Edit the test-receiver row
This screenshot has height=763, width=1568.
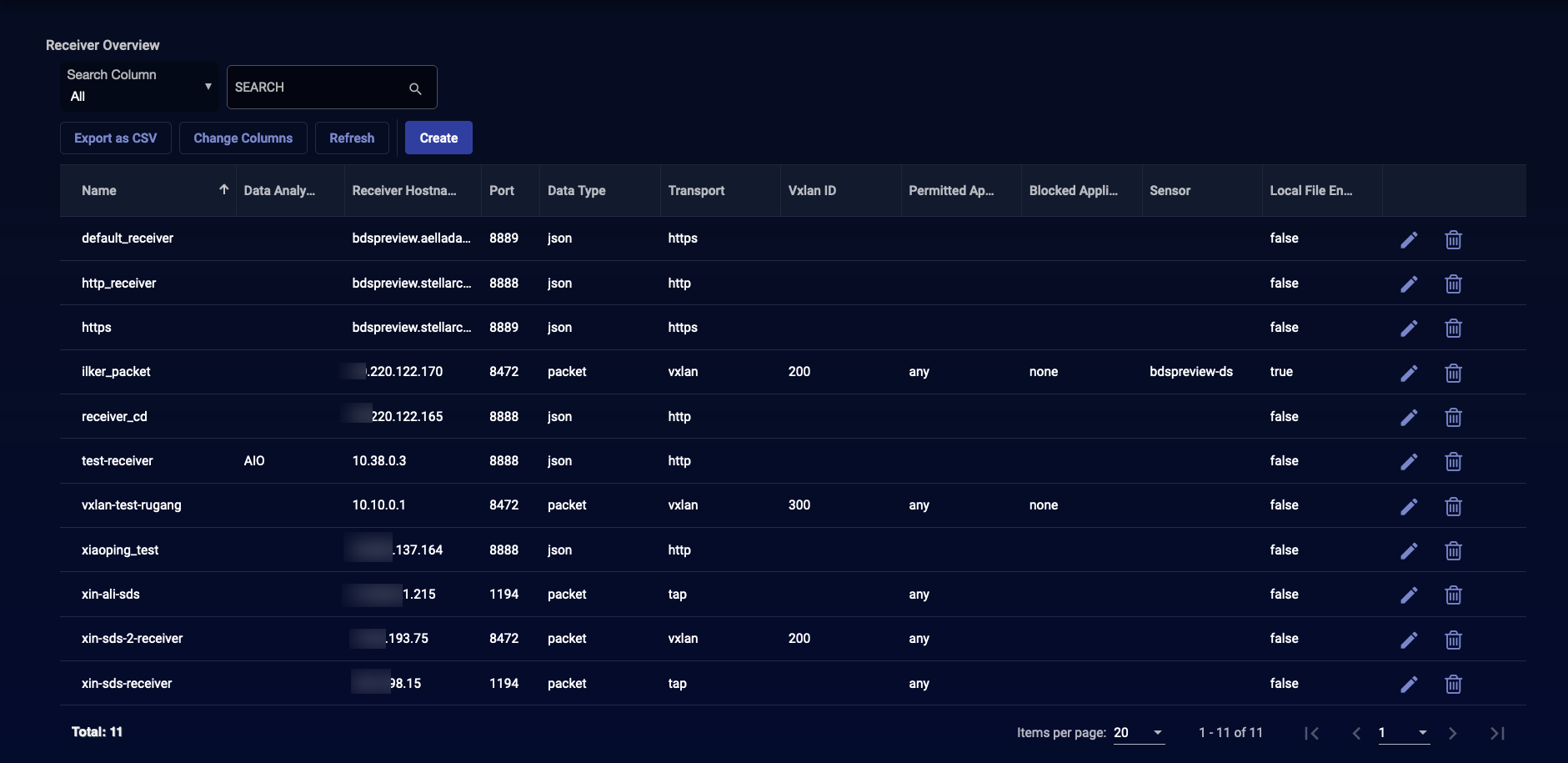click(1409, 462)
